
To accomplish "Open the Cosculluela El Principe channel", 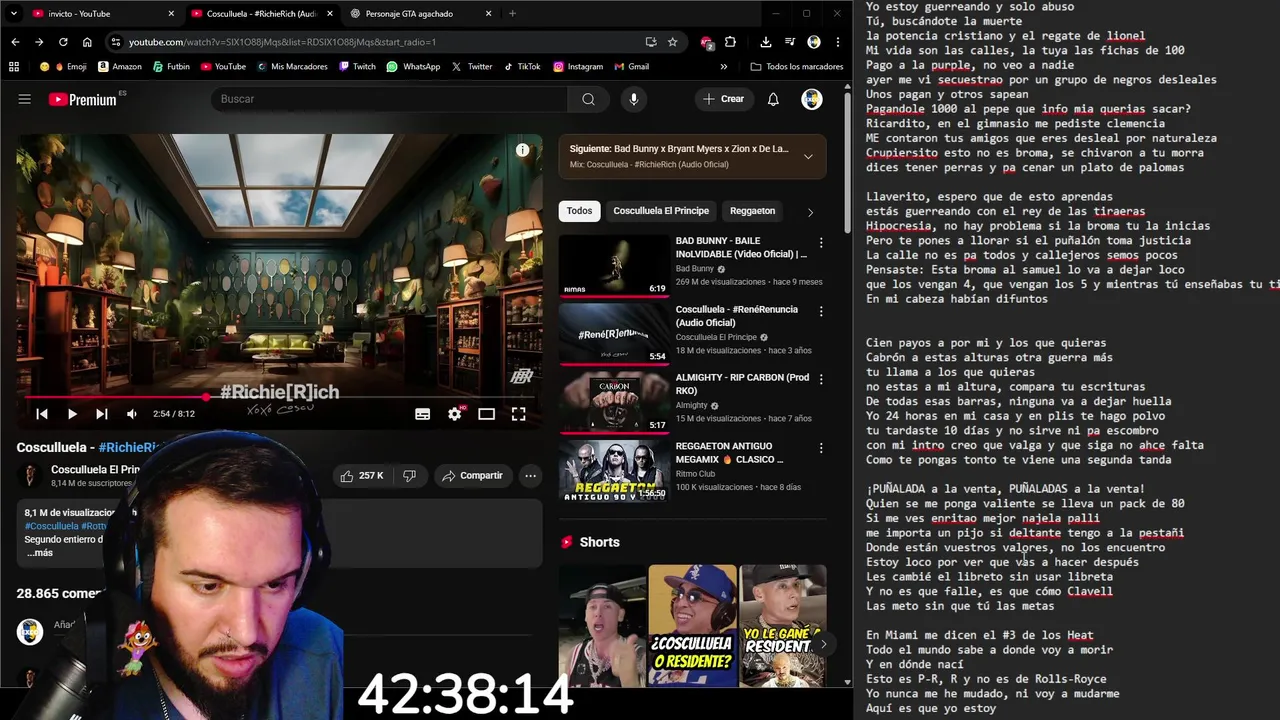I will [x=95, y=470].
